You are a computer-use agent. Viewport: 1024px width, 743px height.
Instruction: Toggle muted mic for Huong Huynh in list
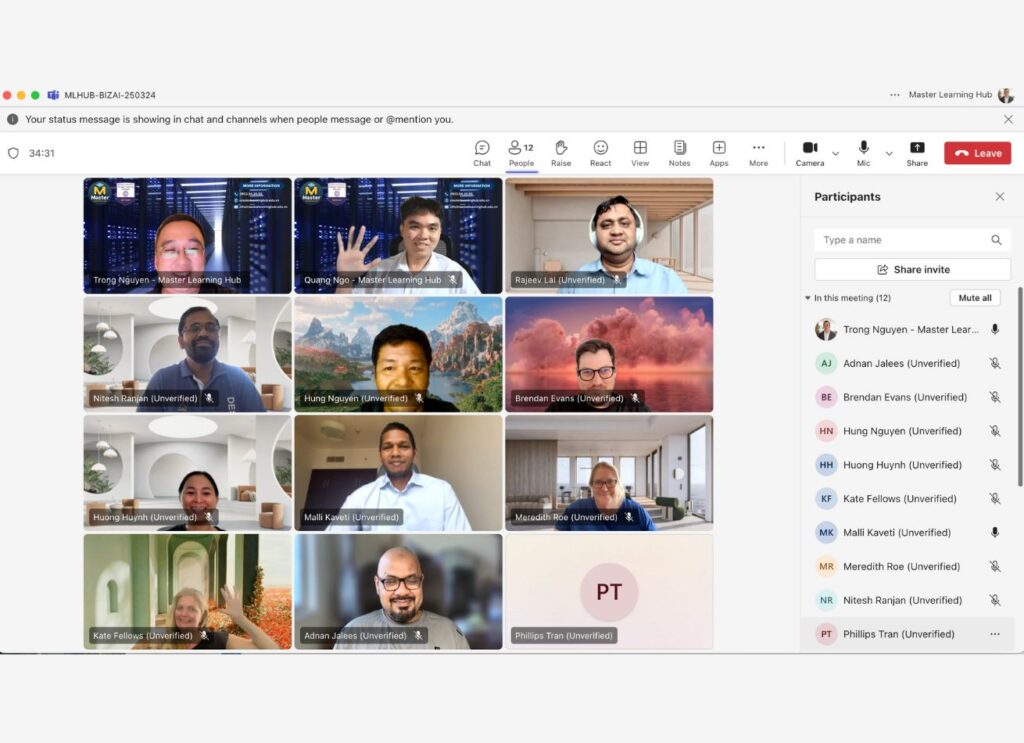995,465
